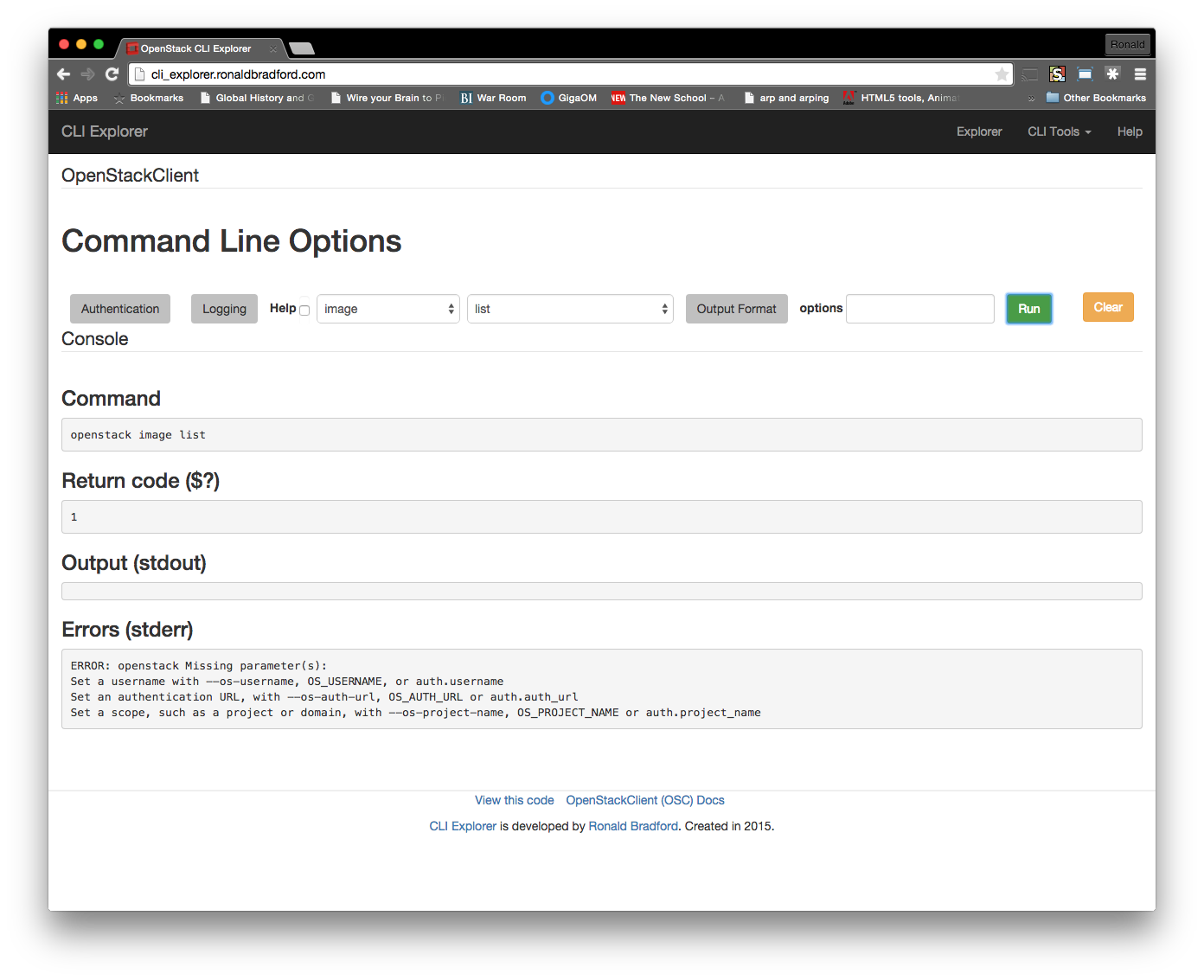Open the View this code link
Viewport: 1204px width, 980px height.
(515, 800)
